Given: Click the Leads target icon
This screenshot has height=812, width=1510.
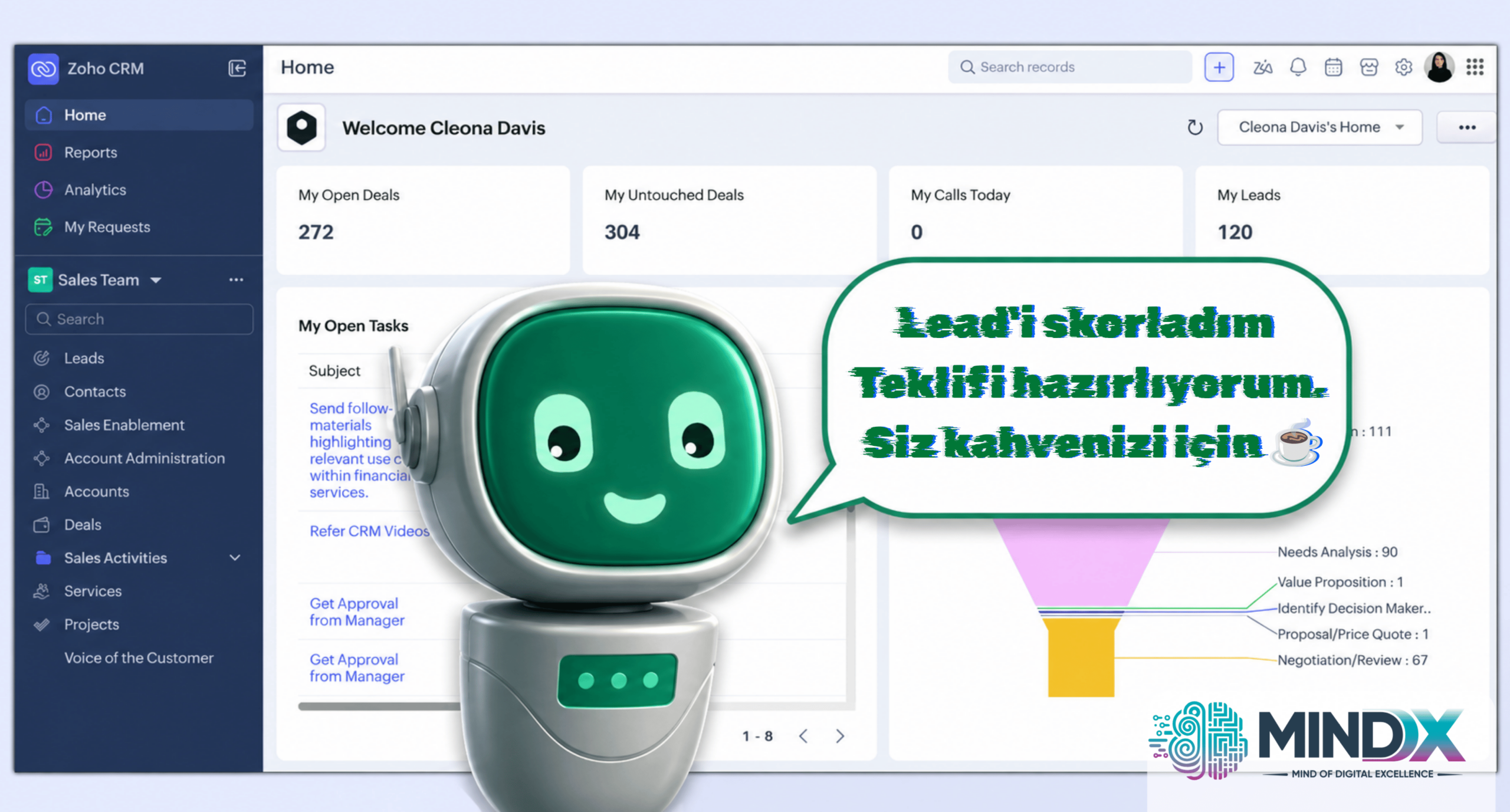Looking at the screenshot, I should [42, 358].
